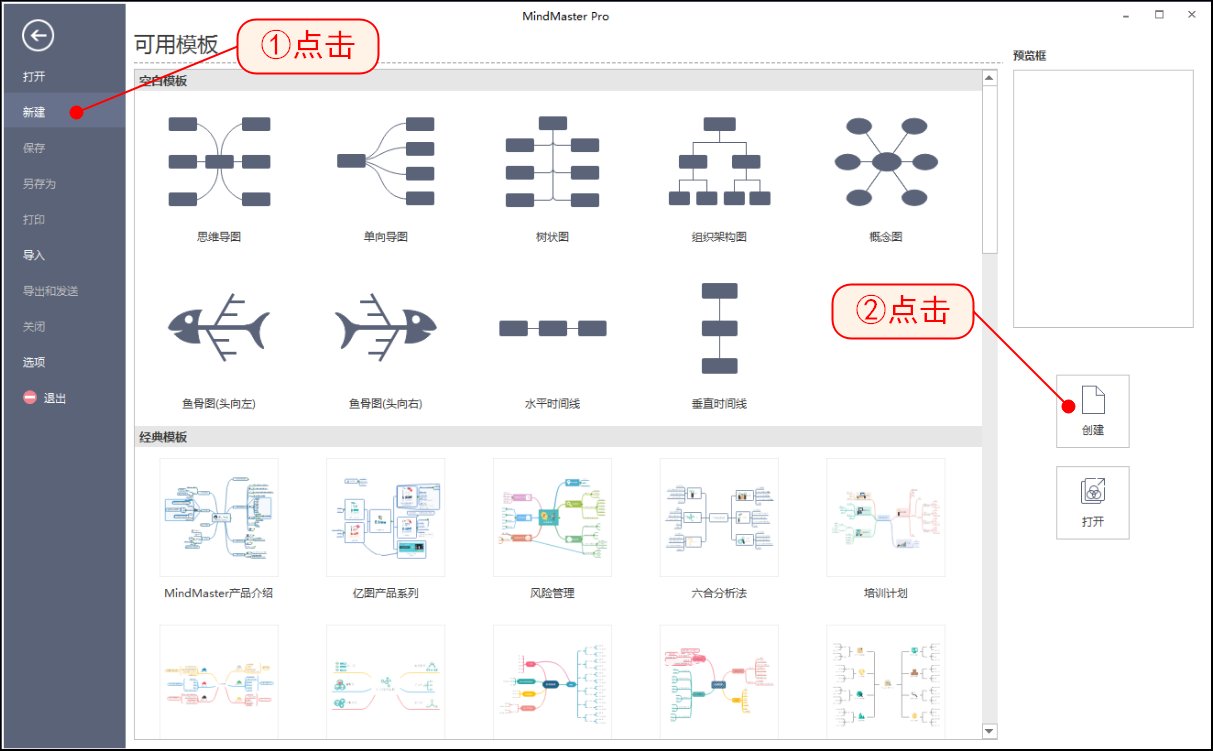Viewport: 1213px width, 751px height.
Task: Select the 单向导图 template icon
Action: [385, 160]
